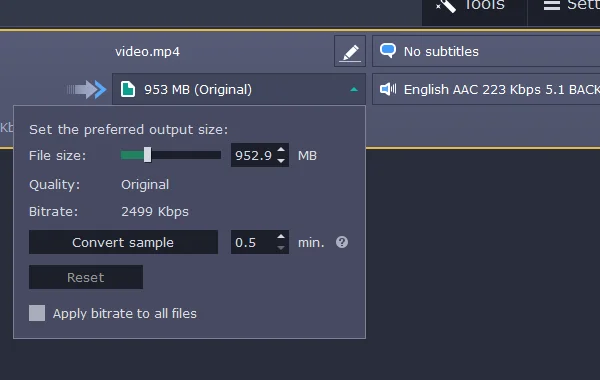Click the audio speaker icon
Viewport: 600px width, 380px height.
(x=388, y=89)
